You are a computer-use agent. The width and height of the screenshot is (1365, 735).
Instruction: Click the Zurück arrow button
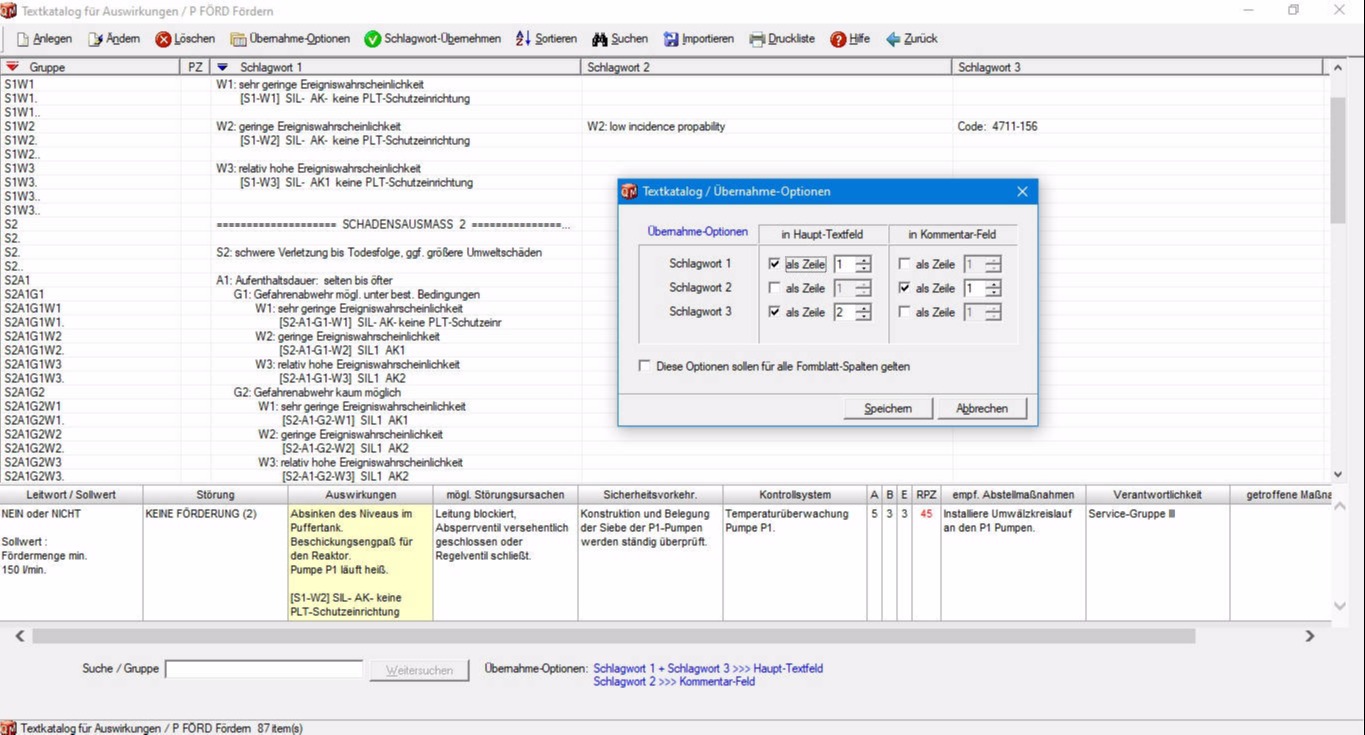911,39
